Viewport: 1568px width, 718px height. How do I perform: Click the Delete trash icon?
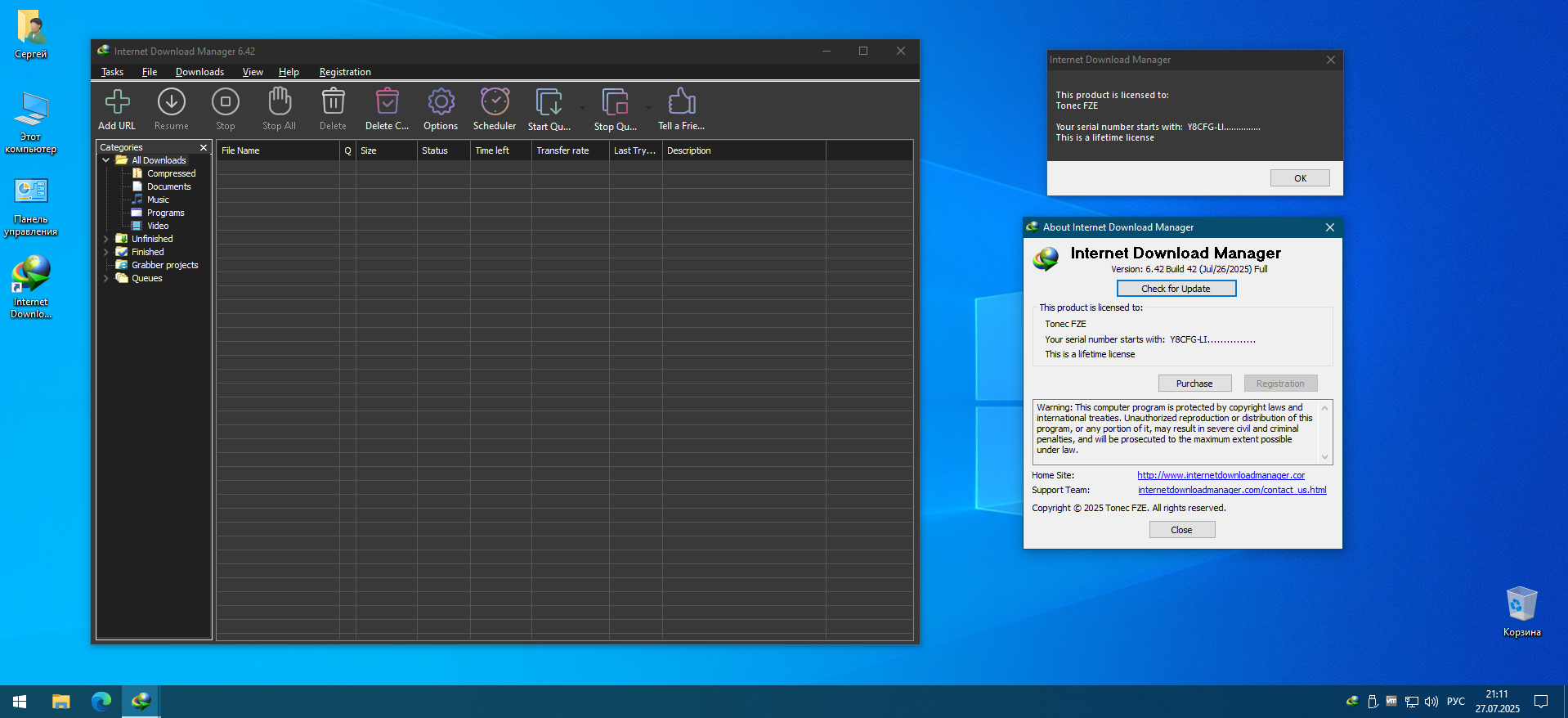[333, 102]
